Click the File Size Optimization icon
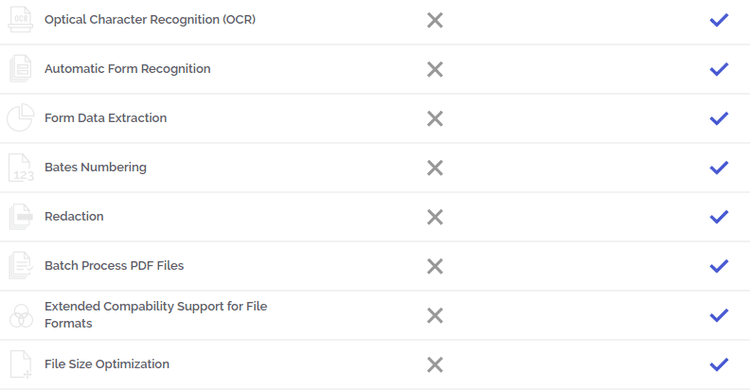Viewport: 750px width, 390px height. 21,364
